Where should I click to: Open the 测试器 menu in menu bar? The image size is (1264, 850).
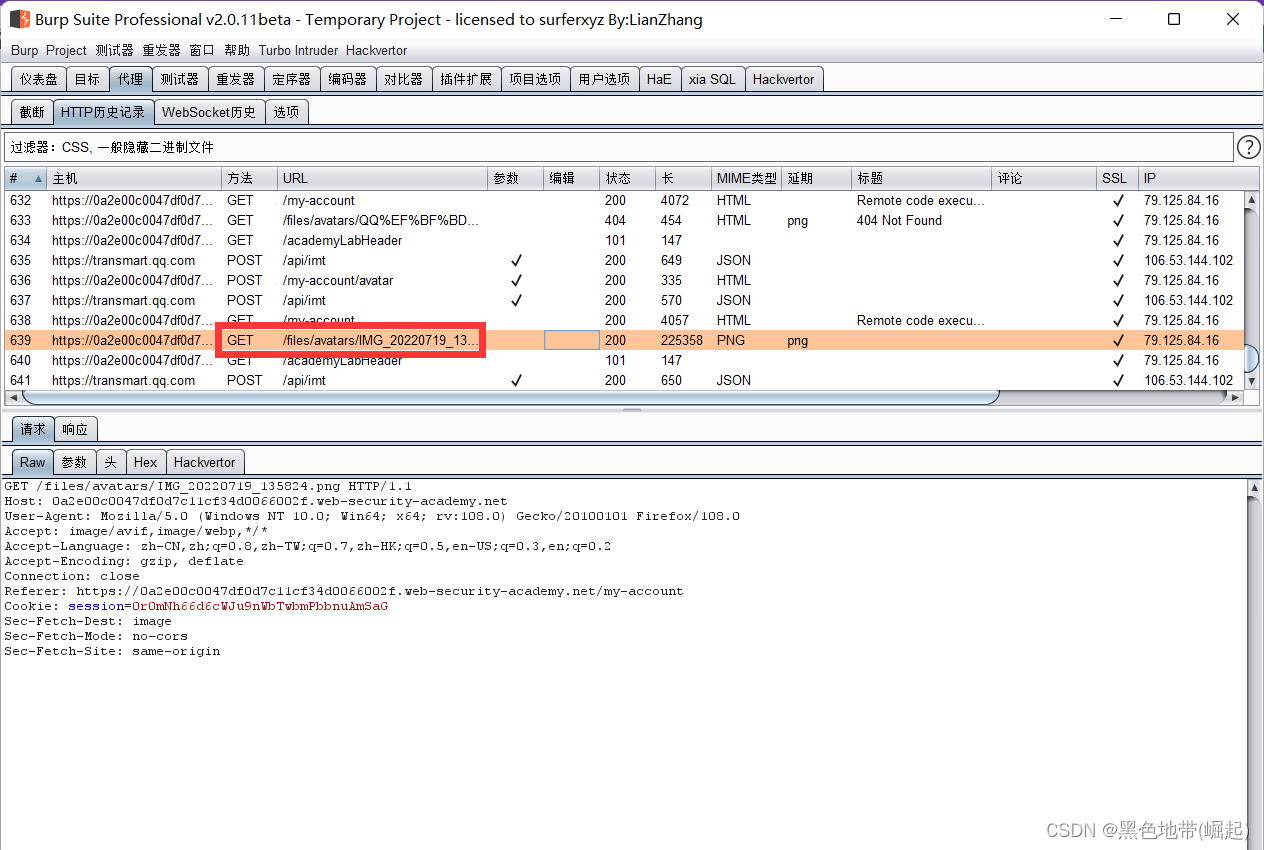point(115,50)
